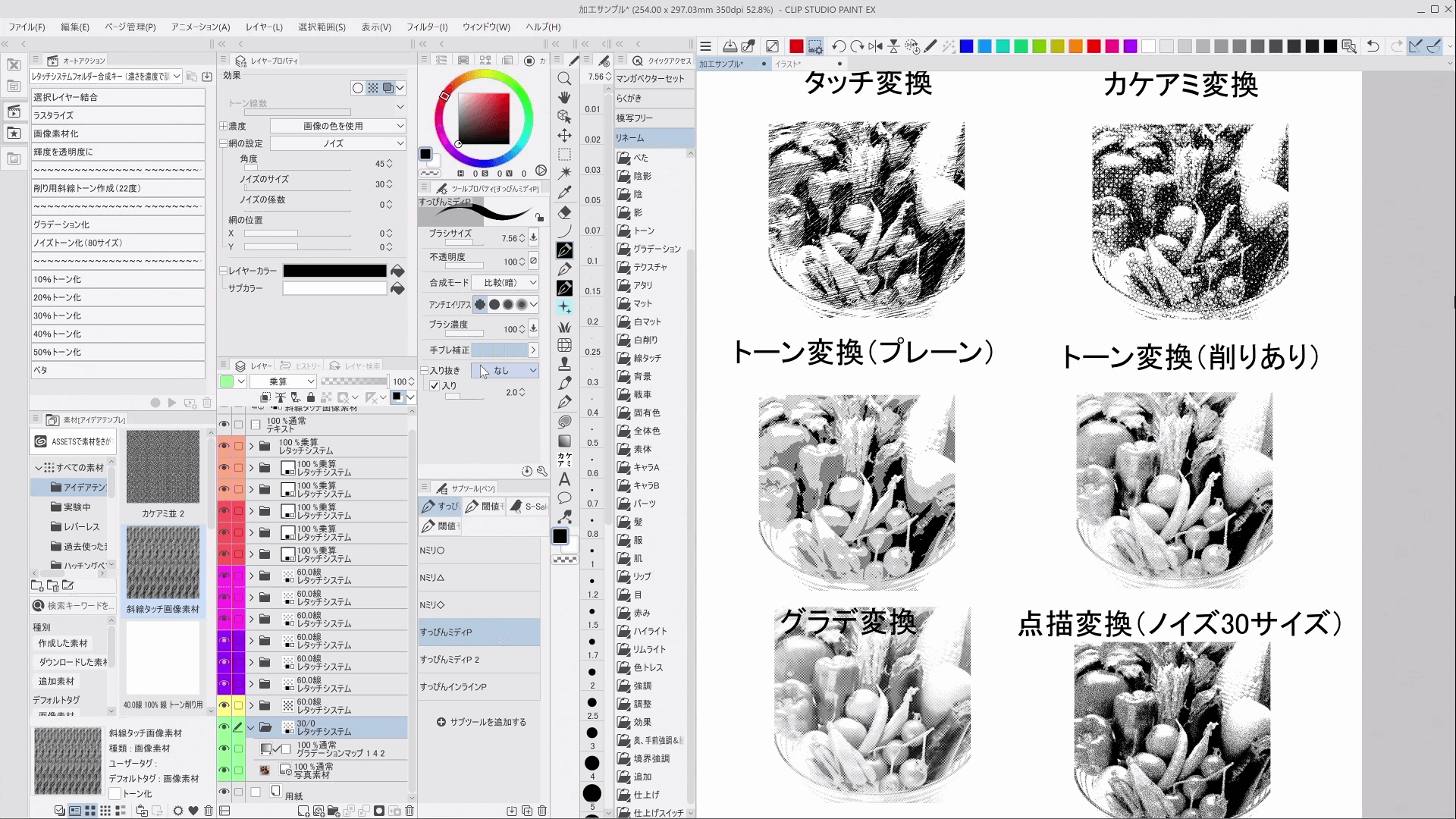Open the auto action set dropdown
Screen dimensions: 1456x819
(106, 76)
